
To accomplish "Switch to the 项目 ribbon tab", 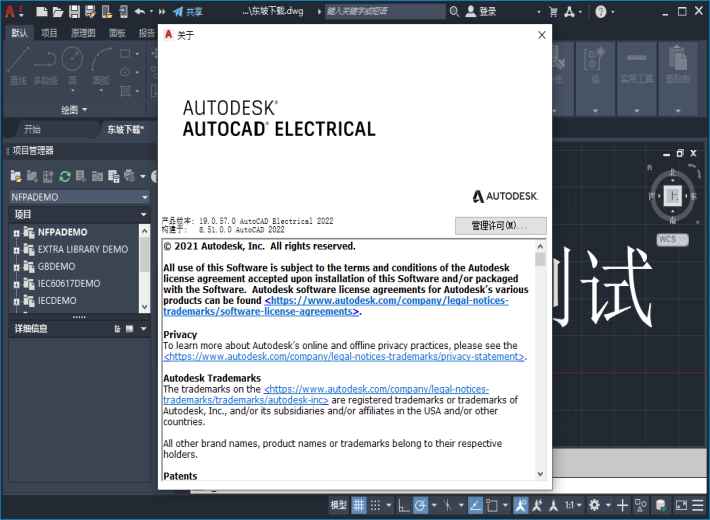I will coord(49,33).
